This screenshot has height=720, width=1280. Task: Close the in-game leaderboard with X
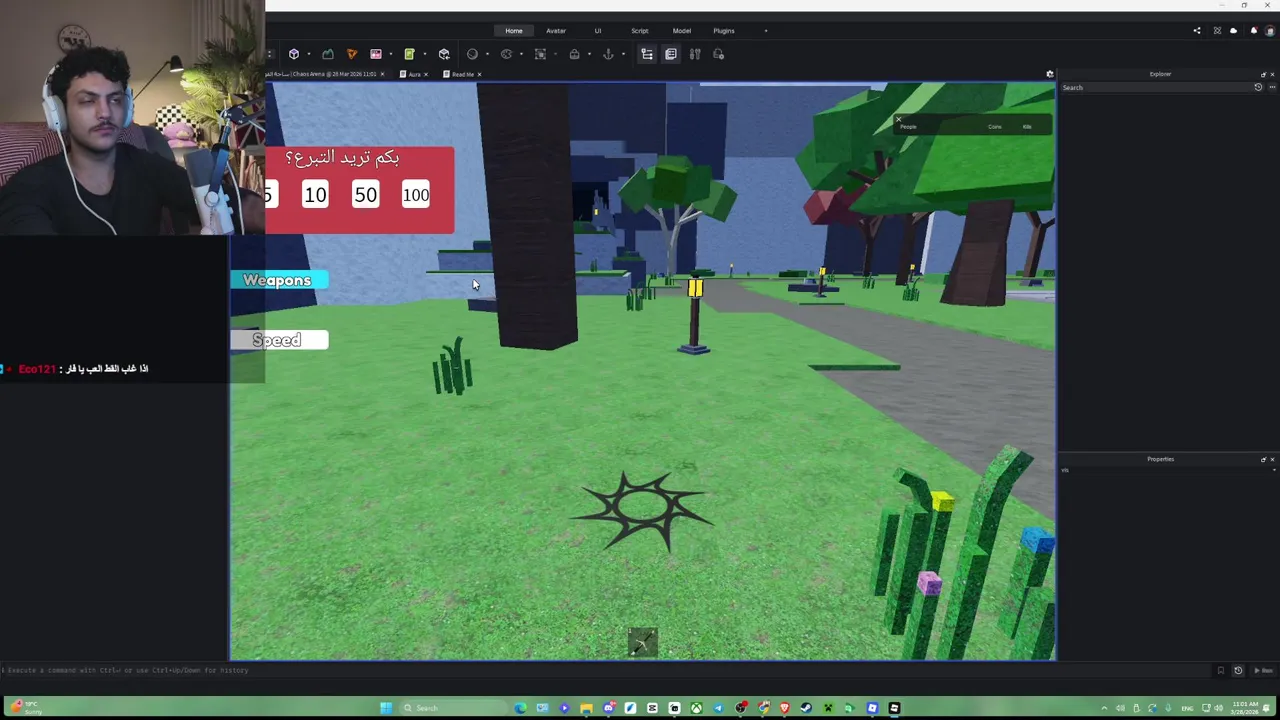(898, 120)
